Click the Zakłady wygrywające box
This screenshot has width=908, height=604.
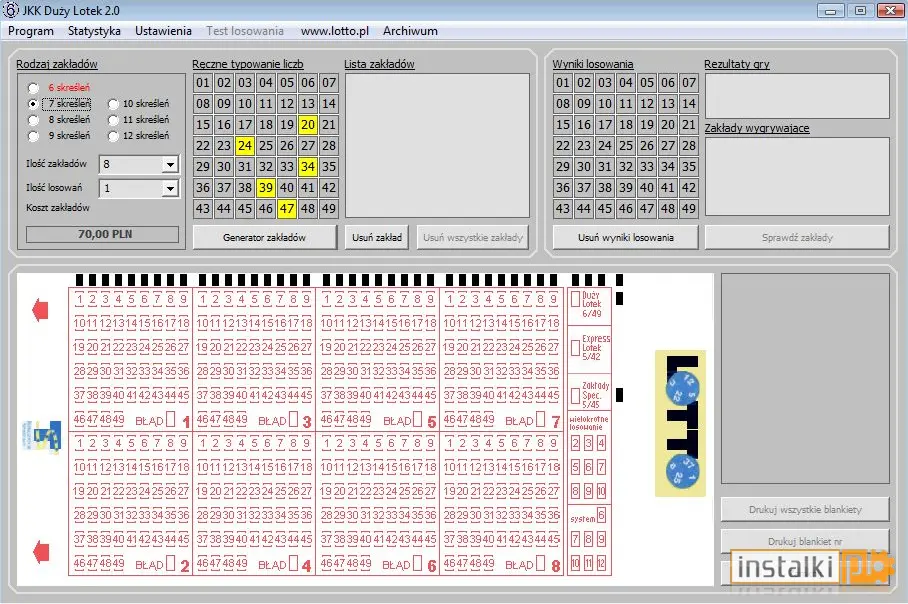click(x=797, y=176)
